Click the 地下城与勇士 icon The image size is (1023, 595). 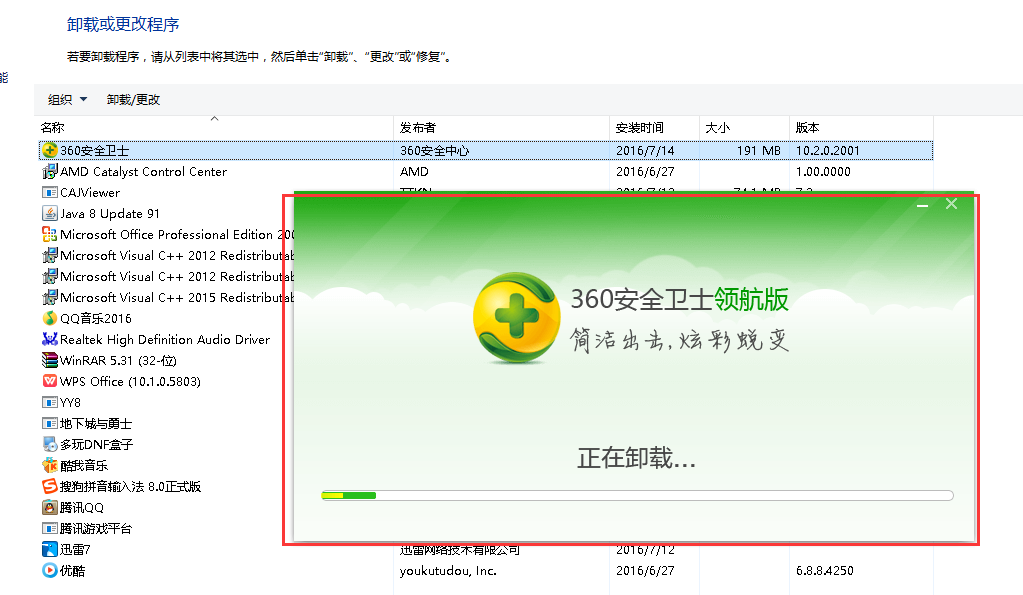(x=50, y=423)
